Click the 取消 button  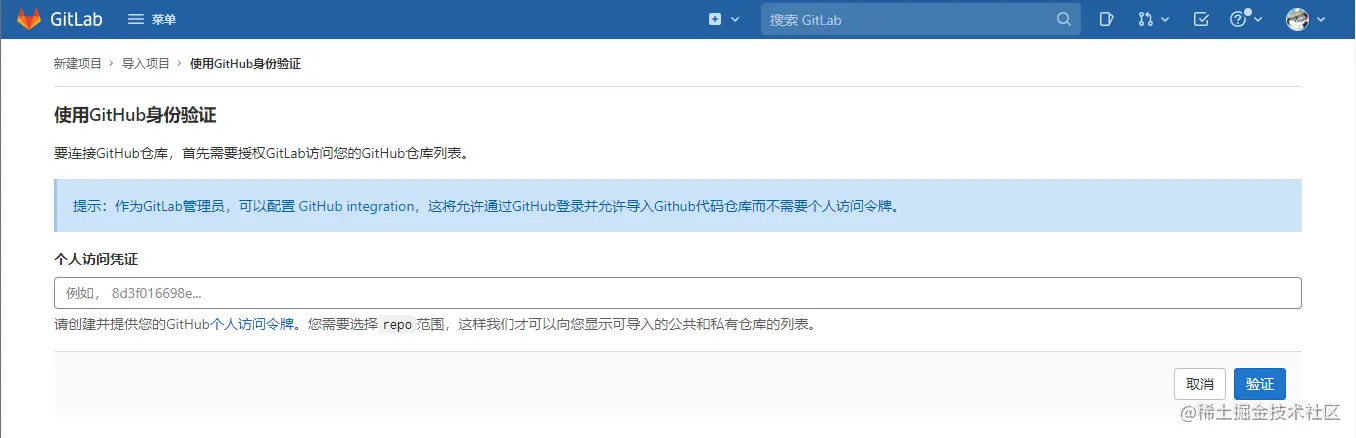coord(1199,384)
